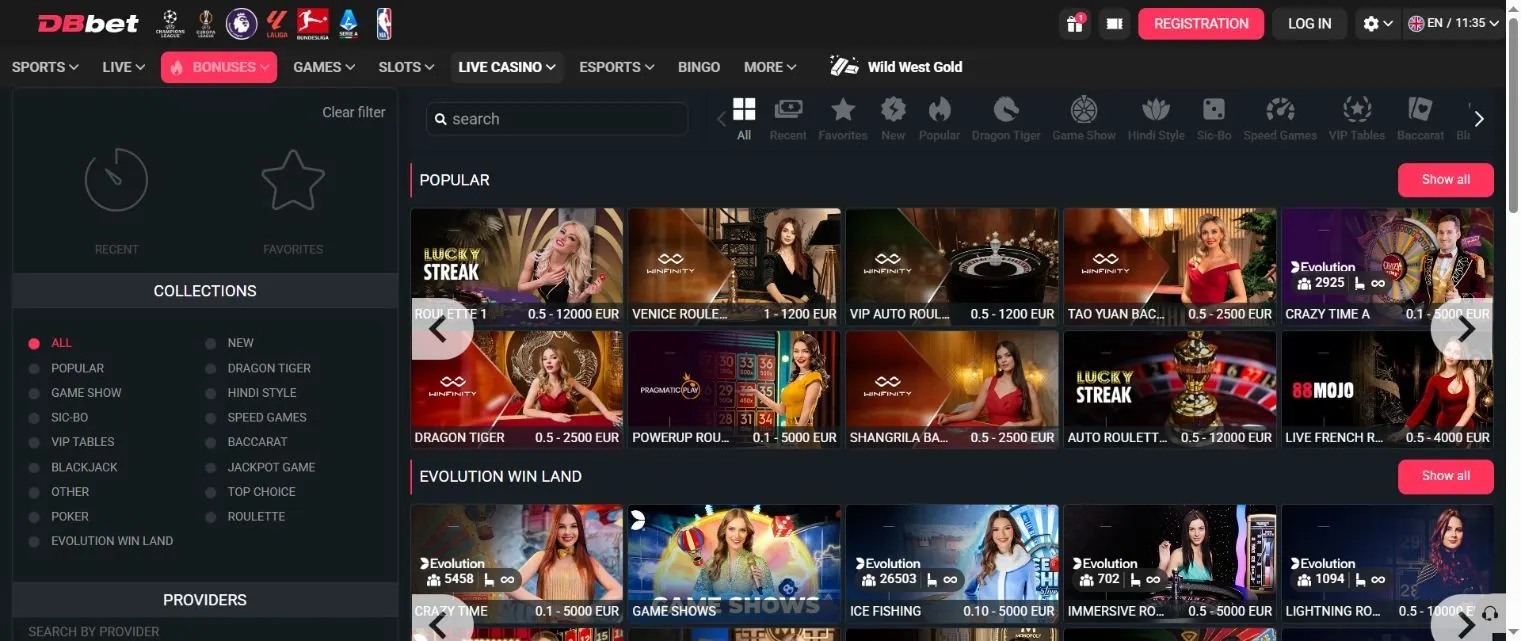Open the Serie A icon
The height and width of the screenshot is (641, 1521).
pos(349,23)
